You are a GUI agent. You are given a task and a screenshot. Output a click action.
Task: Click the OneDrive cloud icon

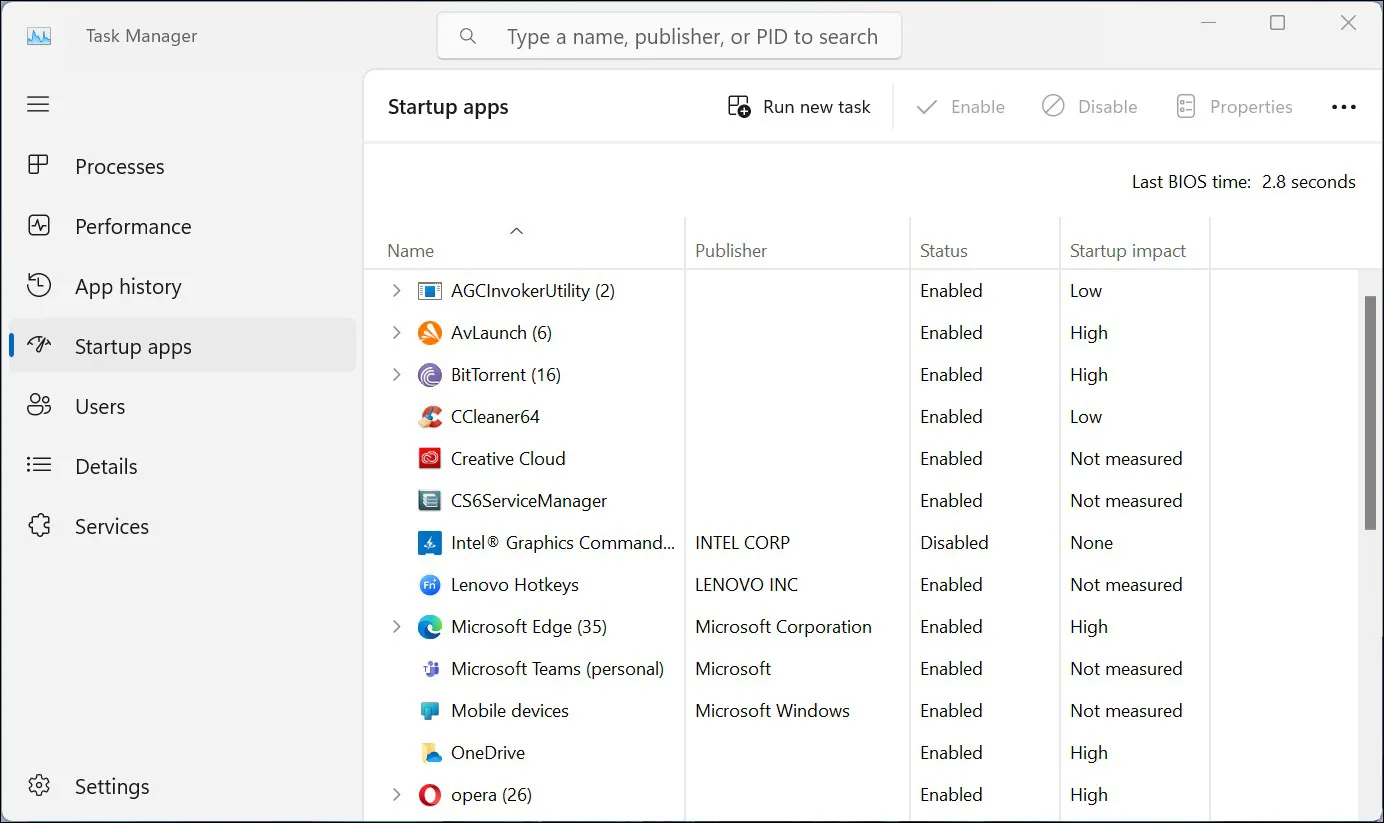[429, 752]
